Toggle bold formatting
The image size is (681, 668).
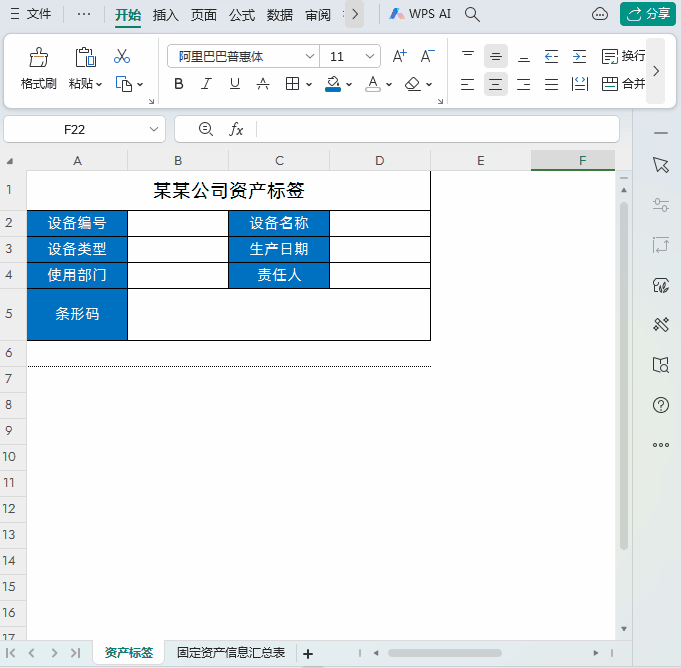pyautogui.click(x=179, y=84)
